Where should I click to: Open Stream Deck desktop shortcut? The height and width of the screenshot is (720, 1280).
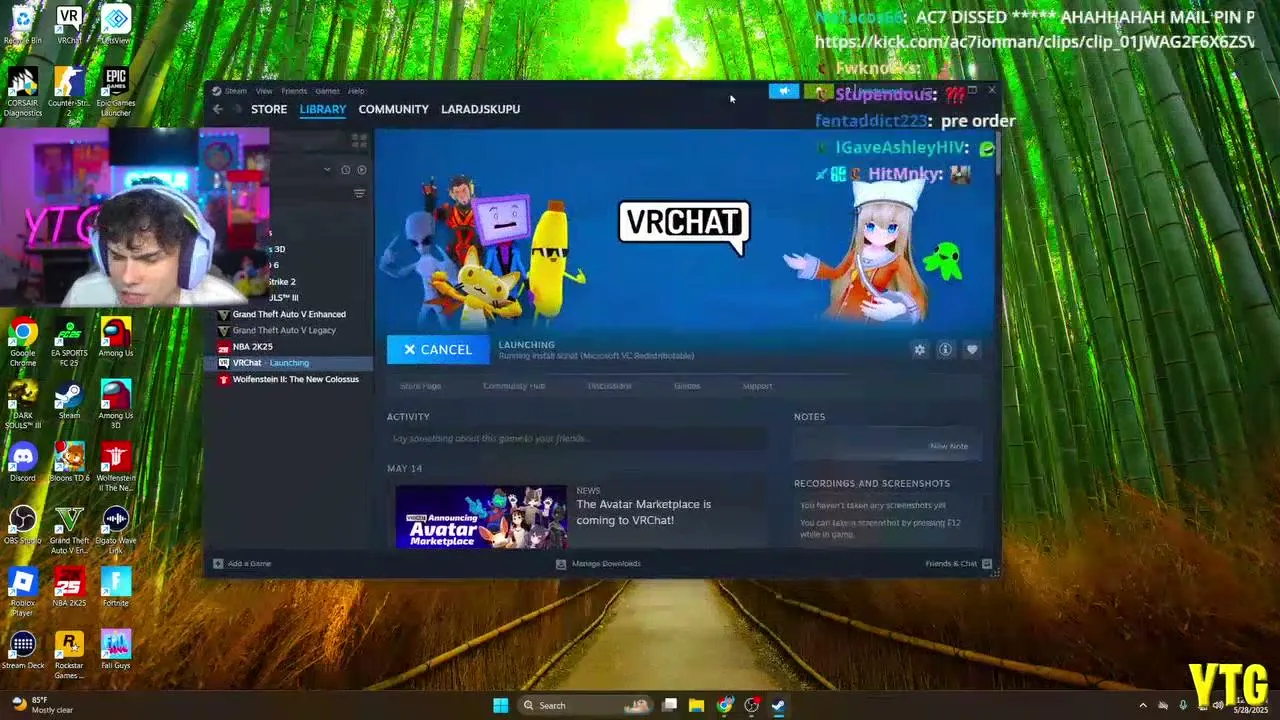pyautogui.click(x=23, y=650)
